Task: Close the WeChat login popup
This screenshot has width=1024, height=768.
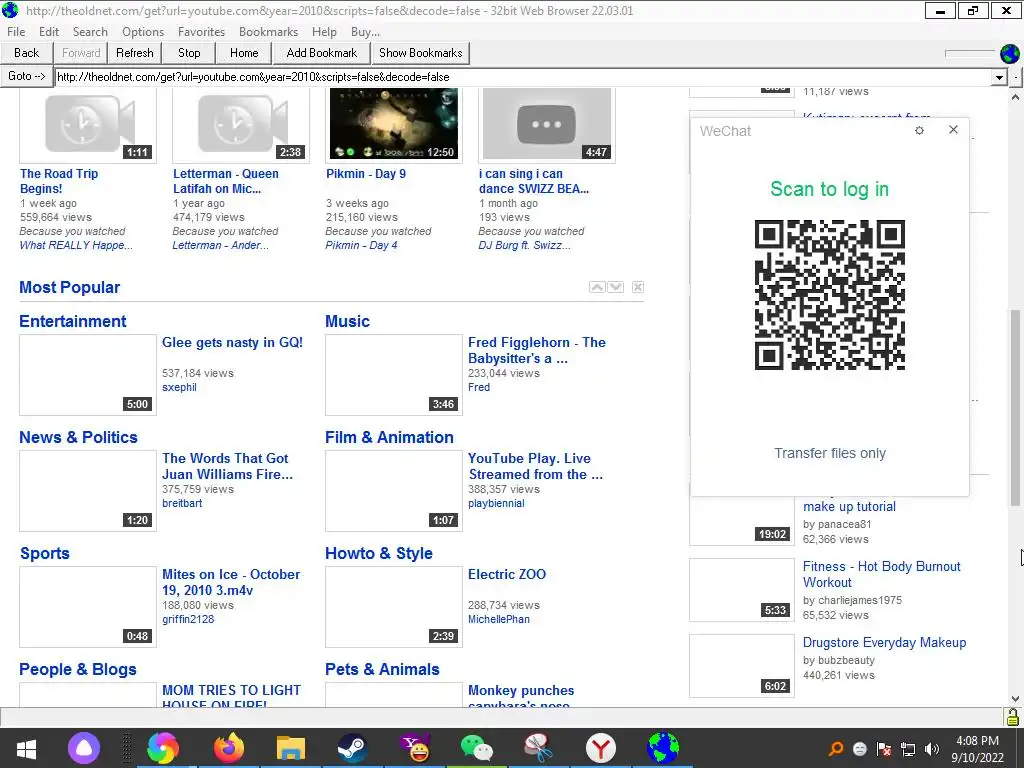Action: pos(953,130)
